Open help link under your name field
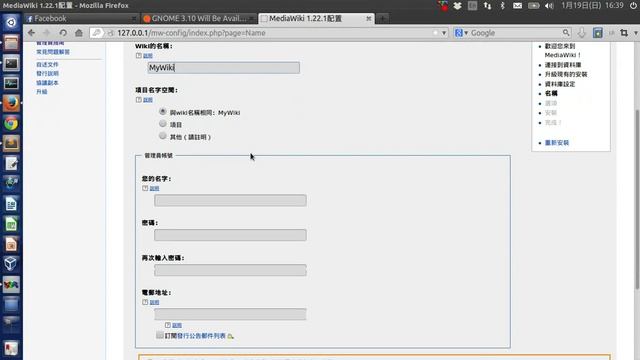The width and height of the screenshot is (640, 360). pos(154,189)
